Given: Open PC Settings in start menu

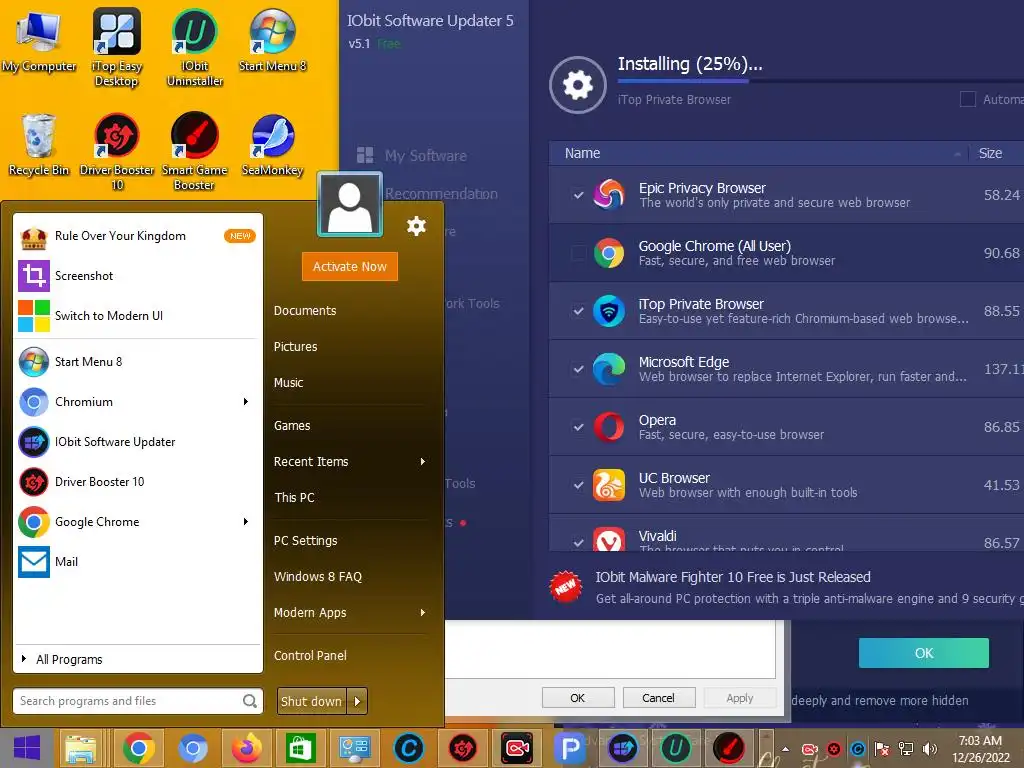Looking at the screenshot, I should point(306,541).
